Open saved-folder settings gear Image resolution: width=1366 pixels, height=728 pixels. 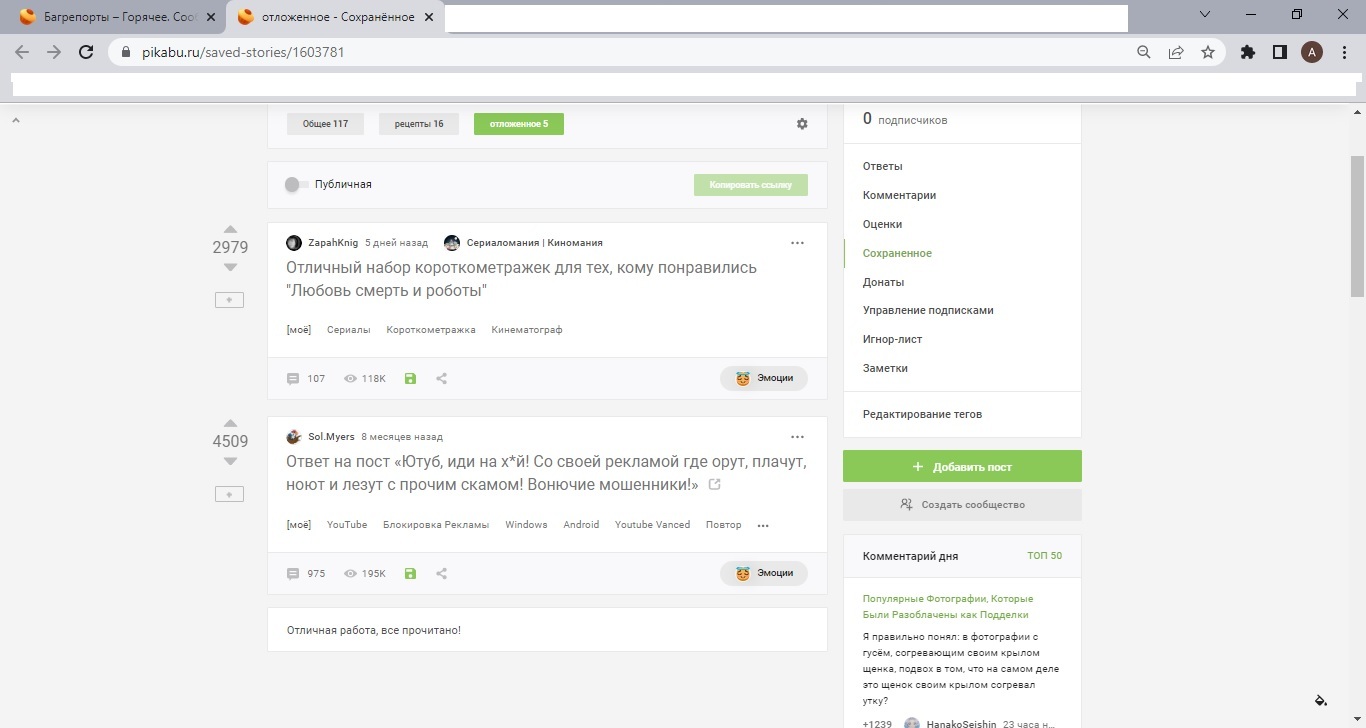pos(802,124)
